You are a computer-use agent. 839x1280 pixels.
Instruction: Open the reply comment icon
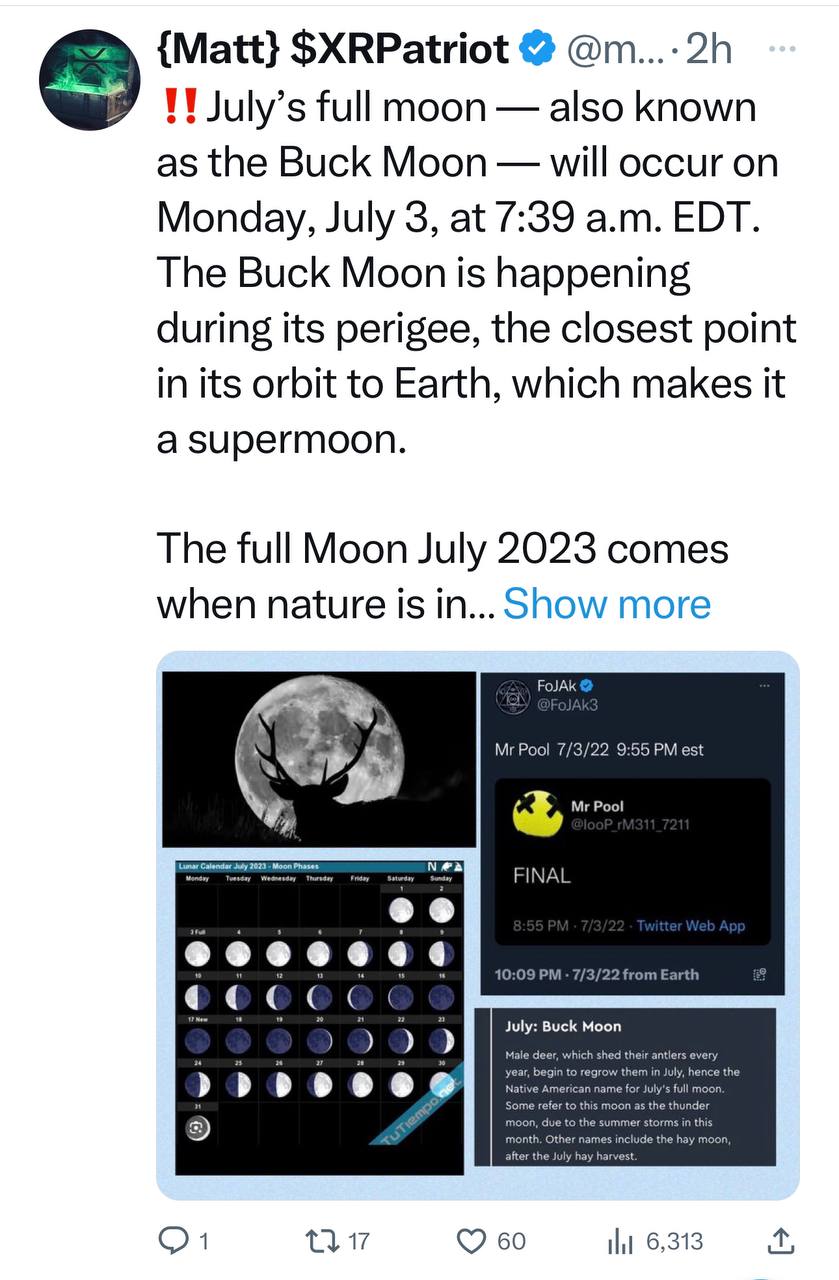tap(174, 1241)
